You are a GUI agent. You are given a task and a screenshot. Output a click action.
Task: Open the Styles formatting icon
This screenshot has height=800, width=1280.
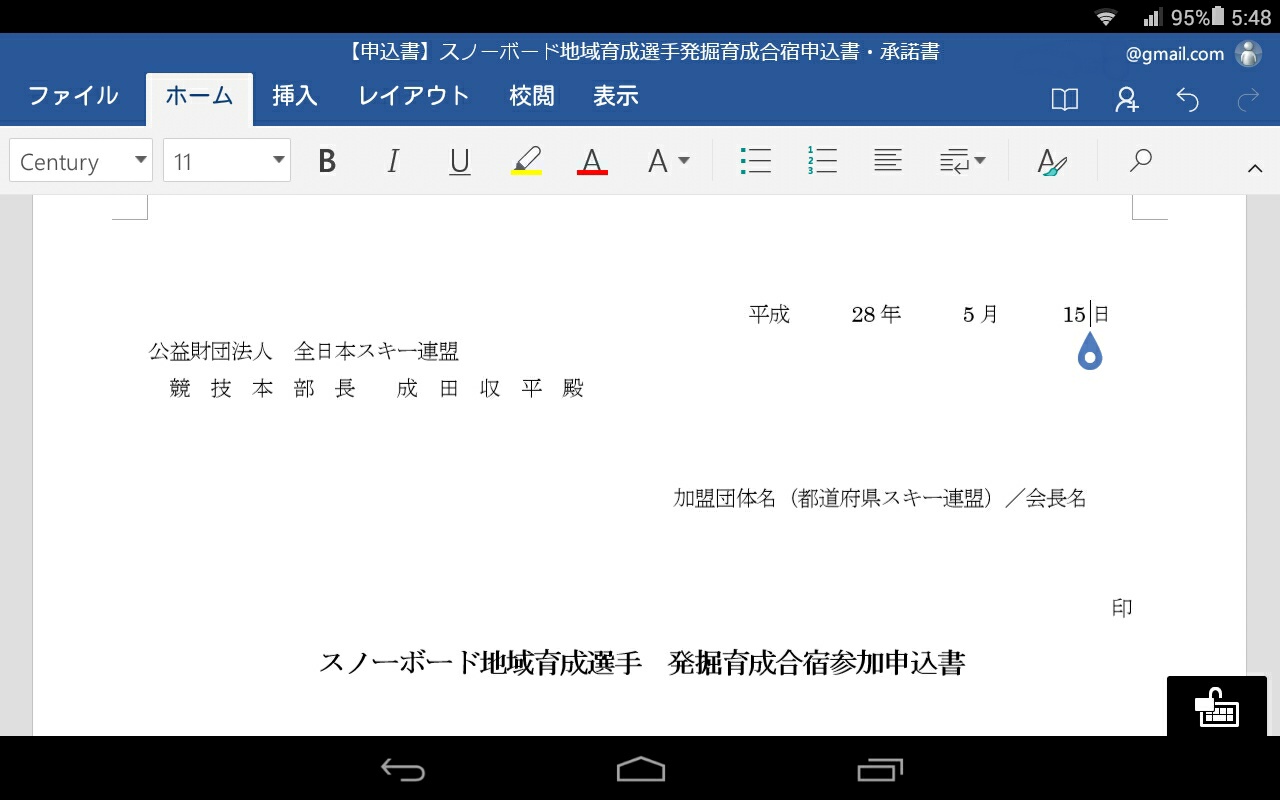[x=1052, y=161]
